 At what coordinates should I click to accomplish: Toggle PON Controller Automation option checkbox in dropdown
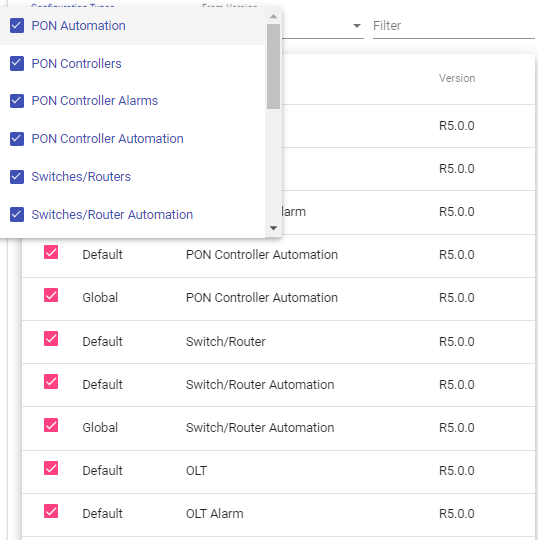click(x=17, y=139)
